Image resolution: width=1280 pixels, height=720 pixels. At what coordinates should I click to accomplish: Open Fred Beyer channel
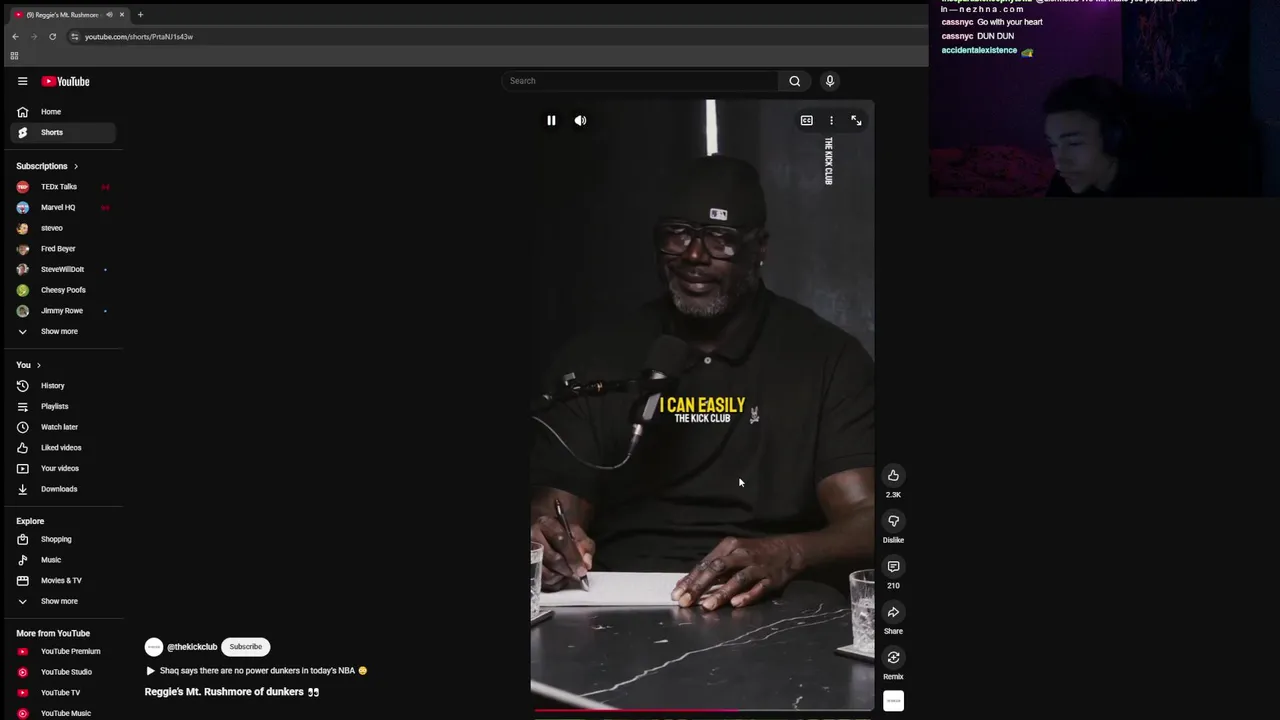(63, 249)
